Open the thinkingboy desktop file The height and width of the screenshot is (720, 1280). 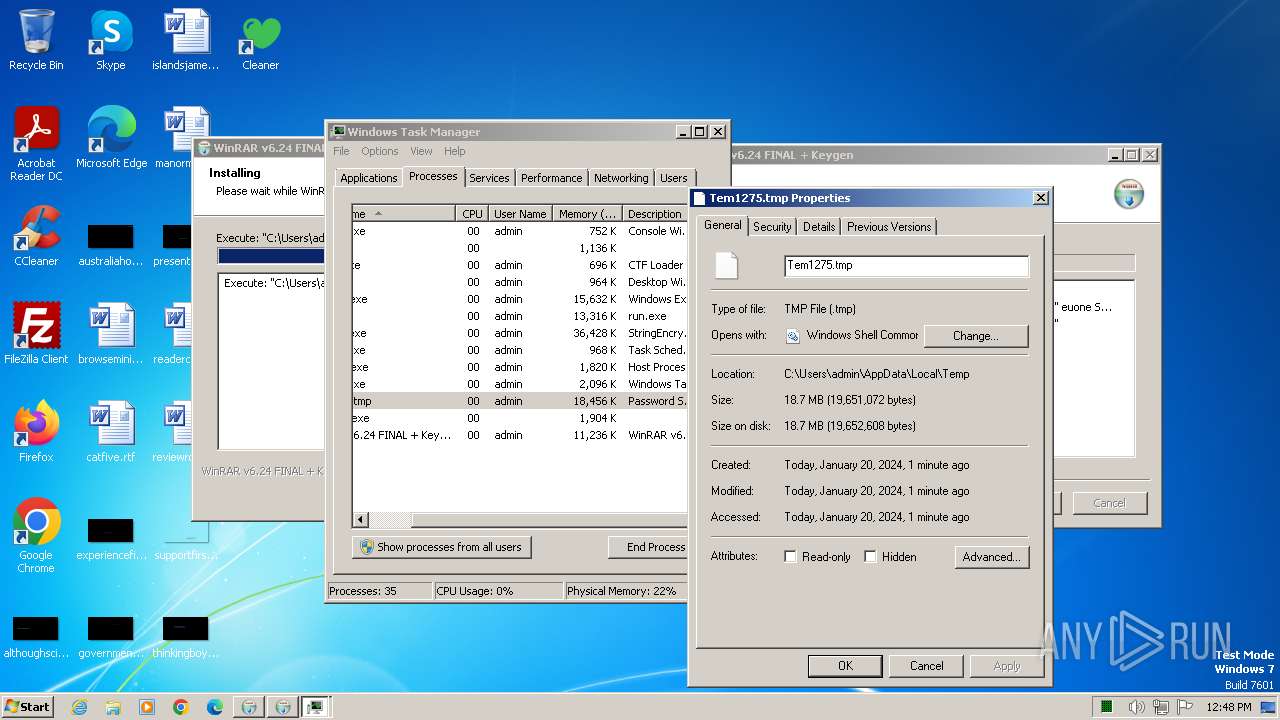pyautogui.click(x=186, y=637)
